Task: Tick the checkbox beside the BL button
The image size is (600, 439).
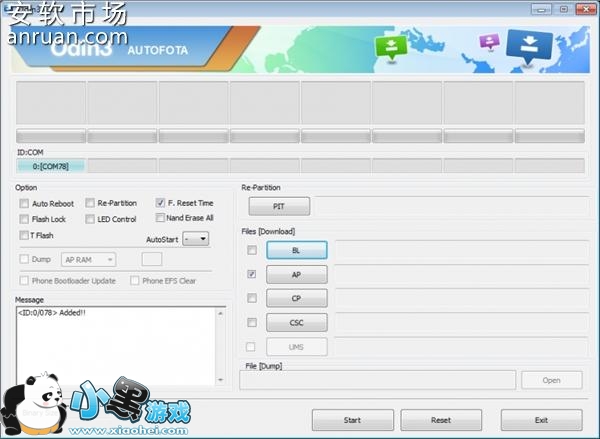Action: pyautogui.click(x=252, y=250)
